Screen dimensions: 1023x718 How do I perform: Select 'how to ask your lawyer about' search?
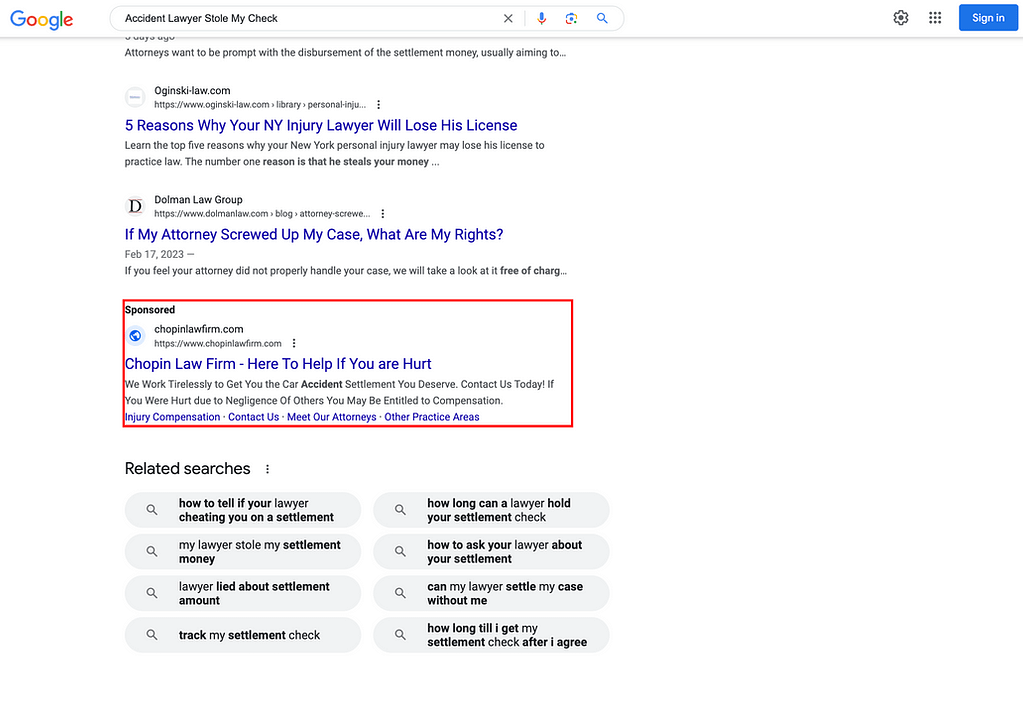coord(491,552)
